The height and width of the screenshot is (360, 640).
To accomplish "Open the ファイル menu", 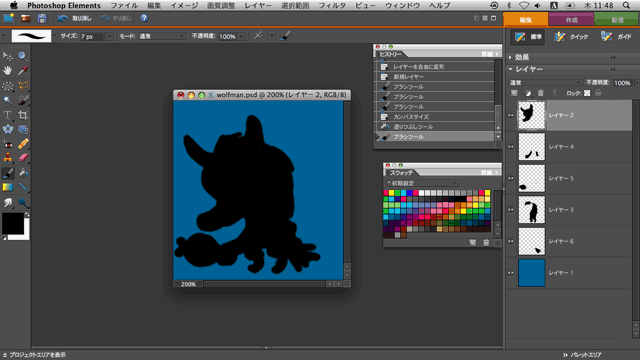I will tap(124, 6).
